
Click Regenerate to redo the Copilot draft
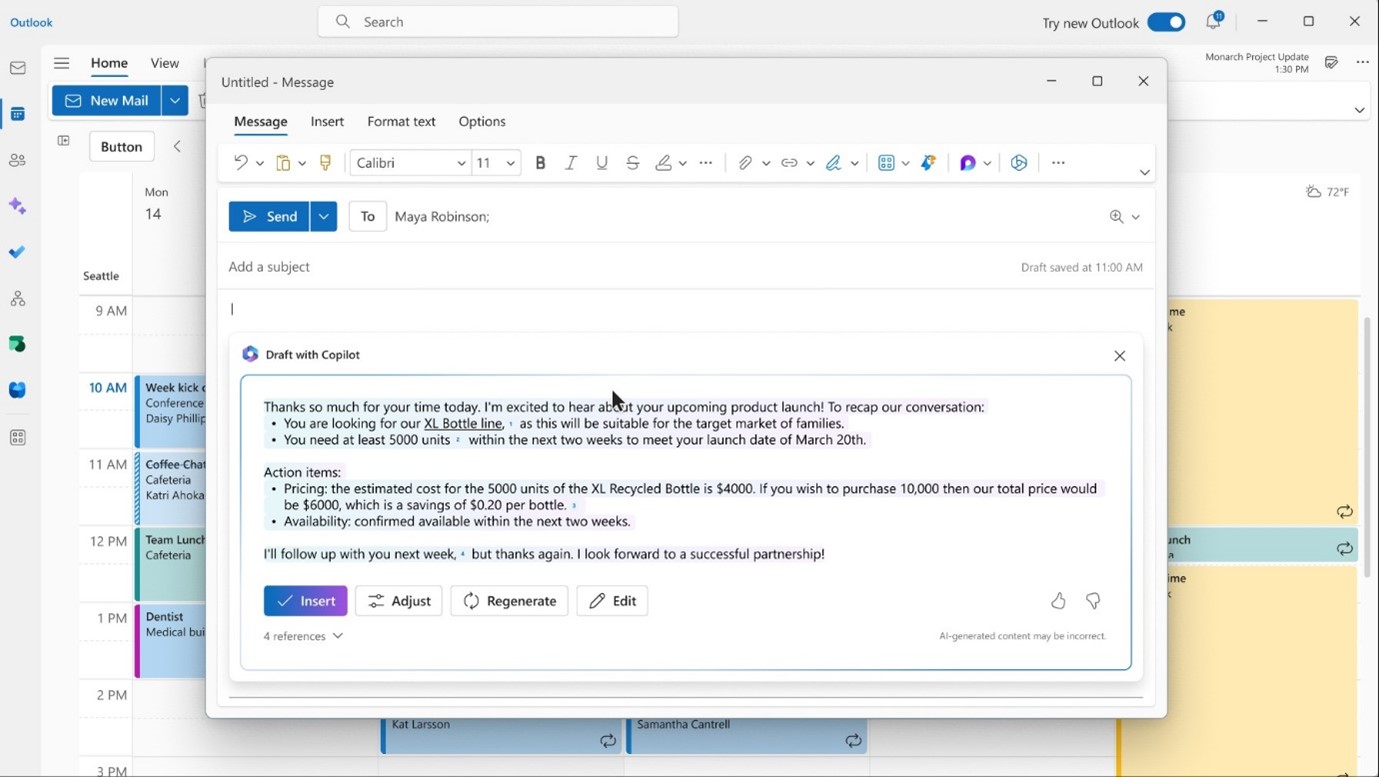pos(509,600)
